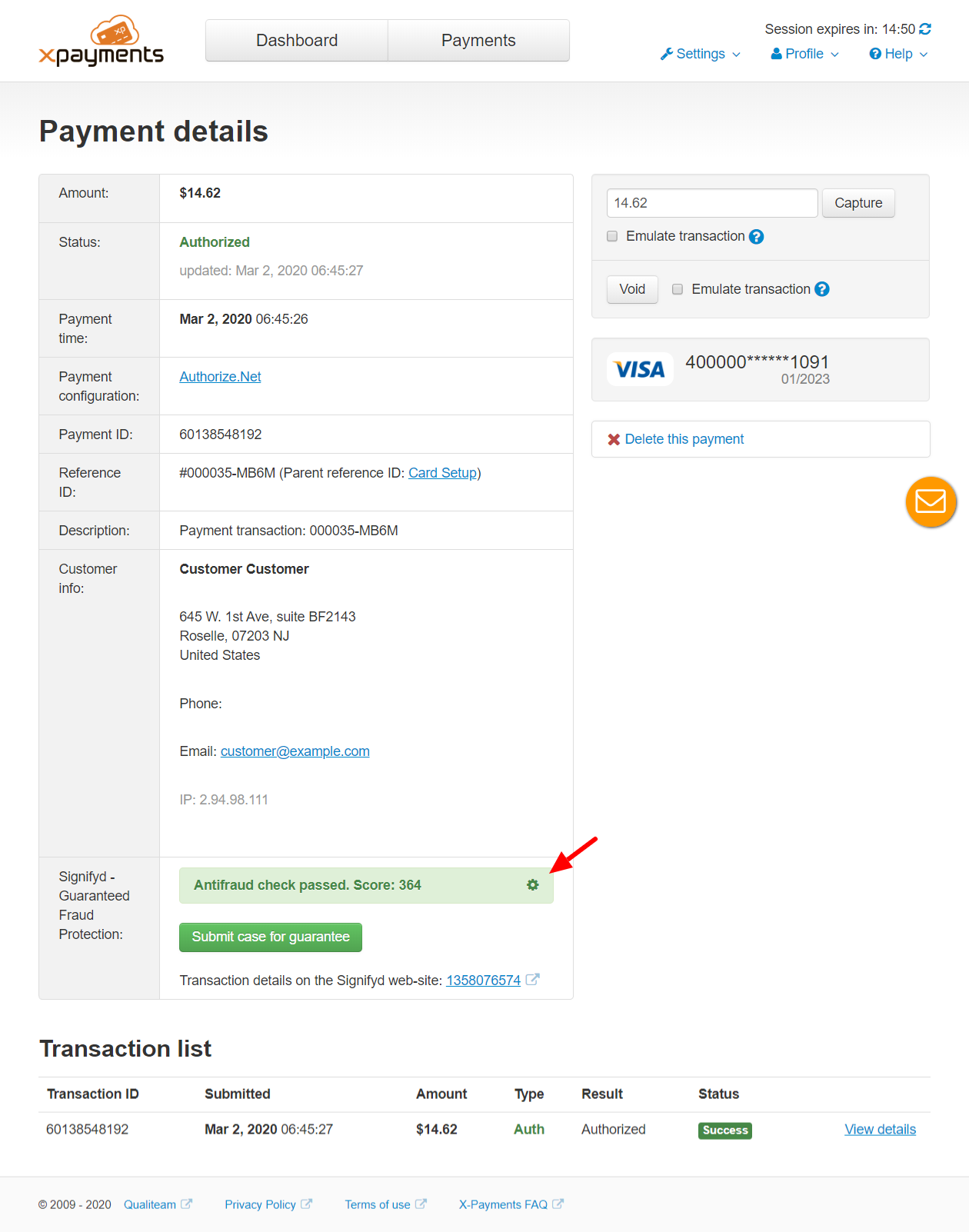Open View details for transaction 60138548192
969x1232 pixels.
[880, 1130]
